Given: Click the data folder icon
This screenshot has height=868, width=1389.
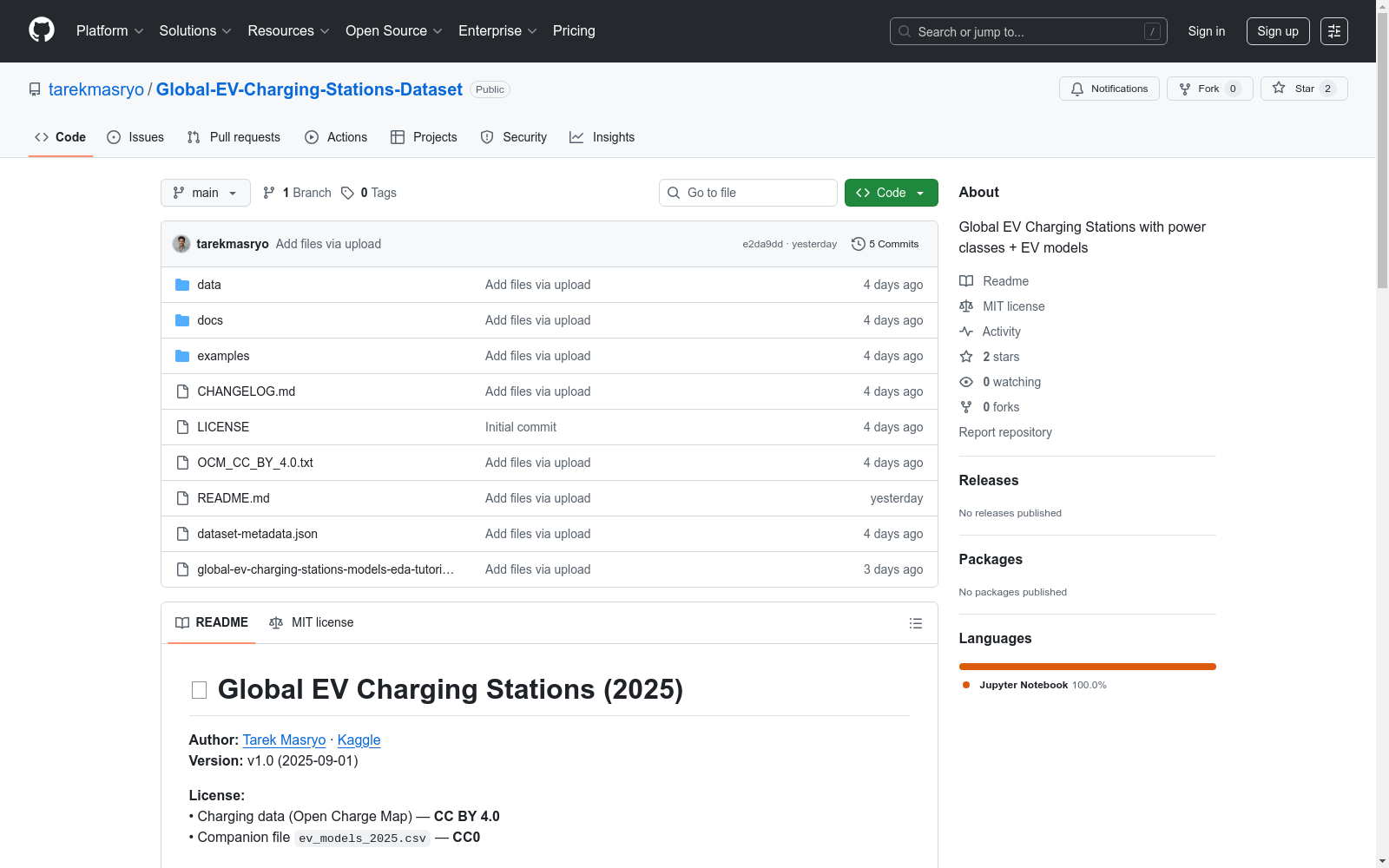Looking at the screenshot, I should [x=182, y=285].
